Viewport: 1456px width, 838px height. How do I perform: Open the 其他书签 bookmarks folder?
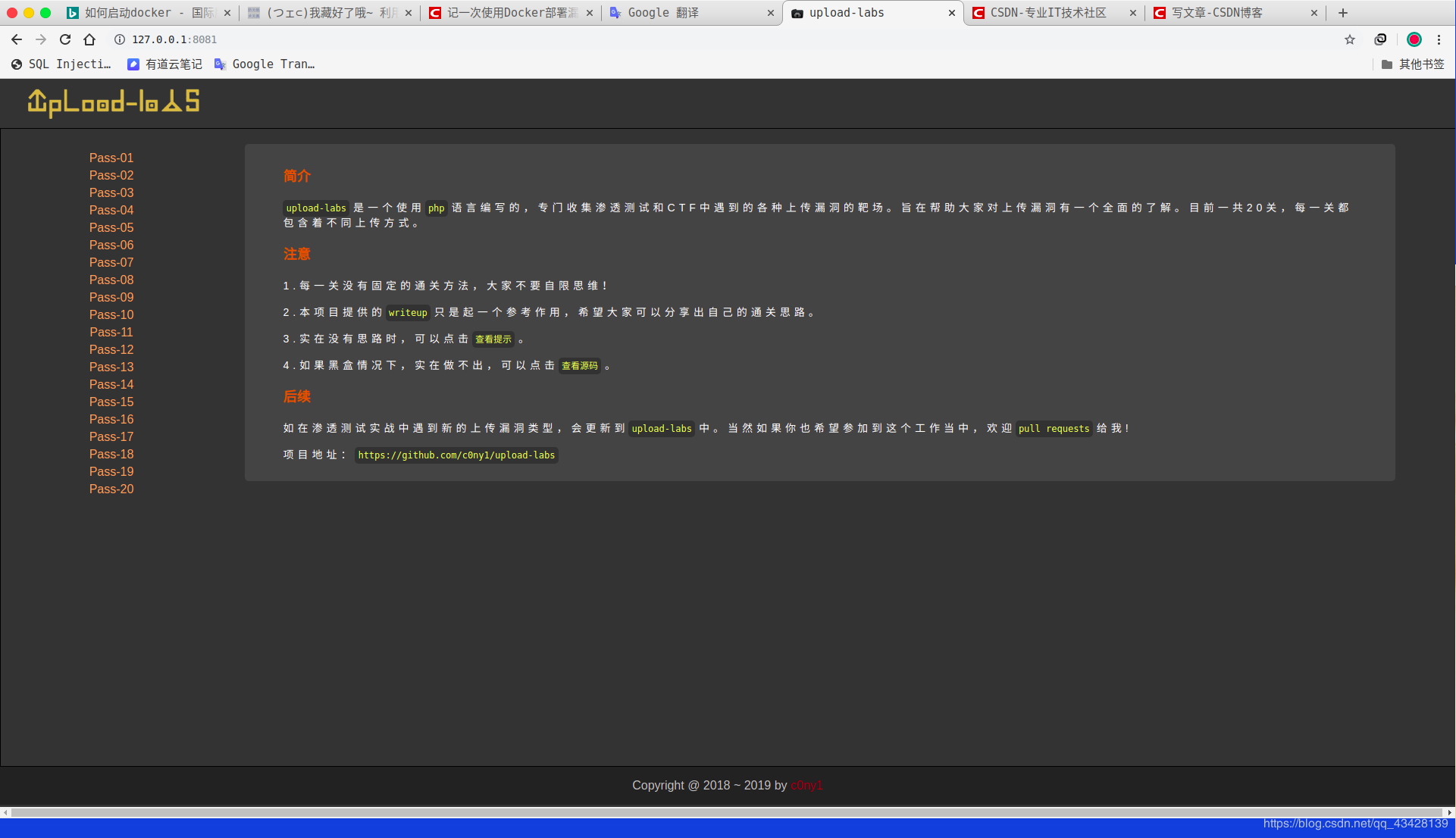click(x=1413, y=64)
